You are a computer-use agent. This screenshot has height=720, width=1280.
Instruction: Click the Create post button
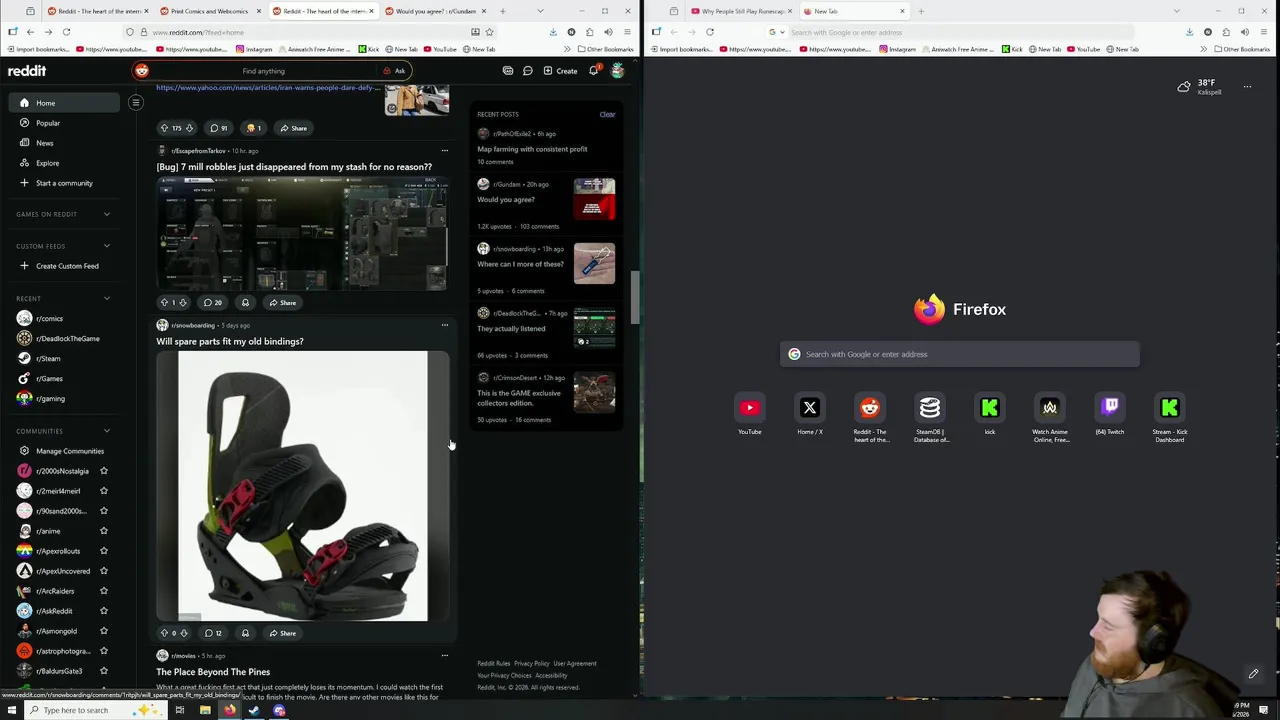coord(560,71)
